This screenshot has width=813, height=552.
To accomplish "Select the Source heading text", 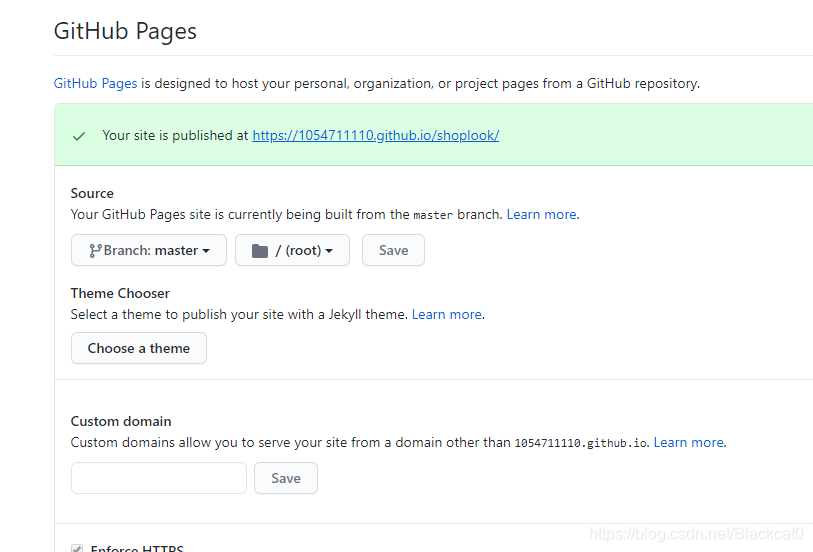I will 92,193.
